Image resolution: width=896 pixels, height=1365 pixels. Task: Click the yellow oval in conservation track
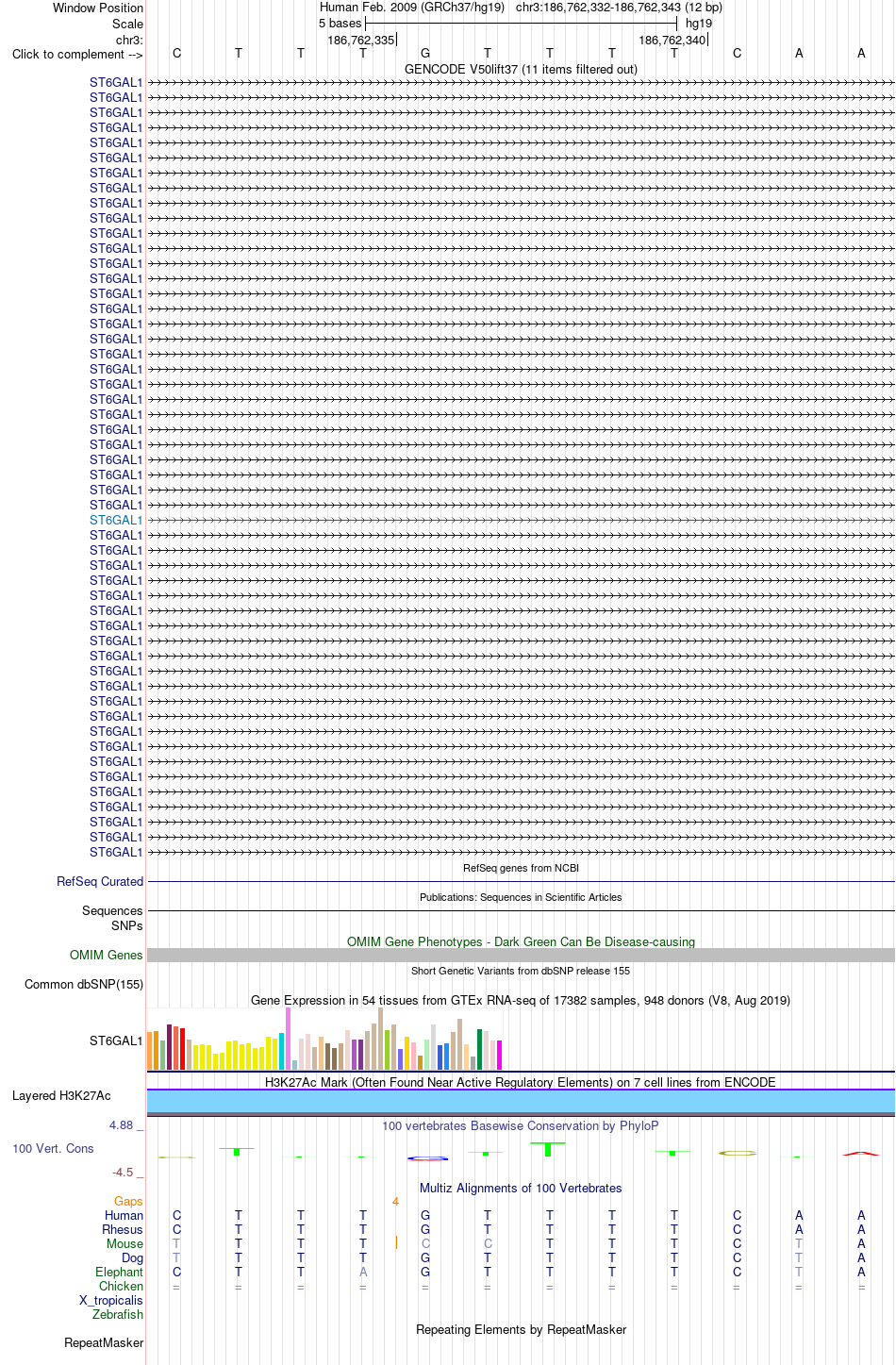click(x=737, y=1153)
